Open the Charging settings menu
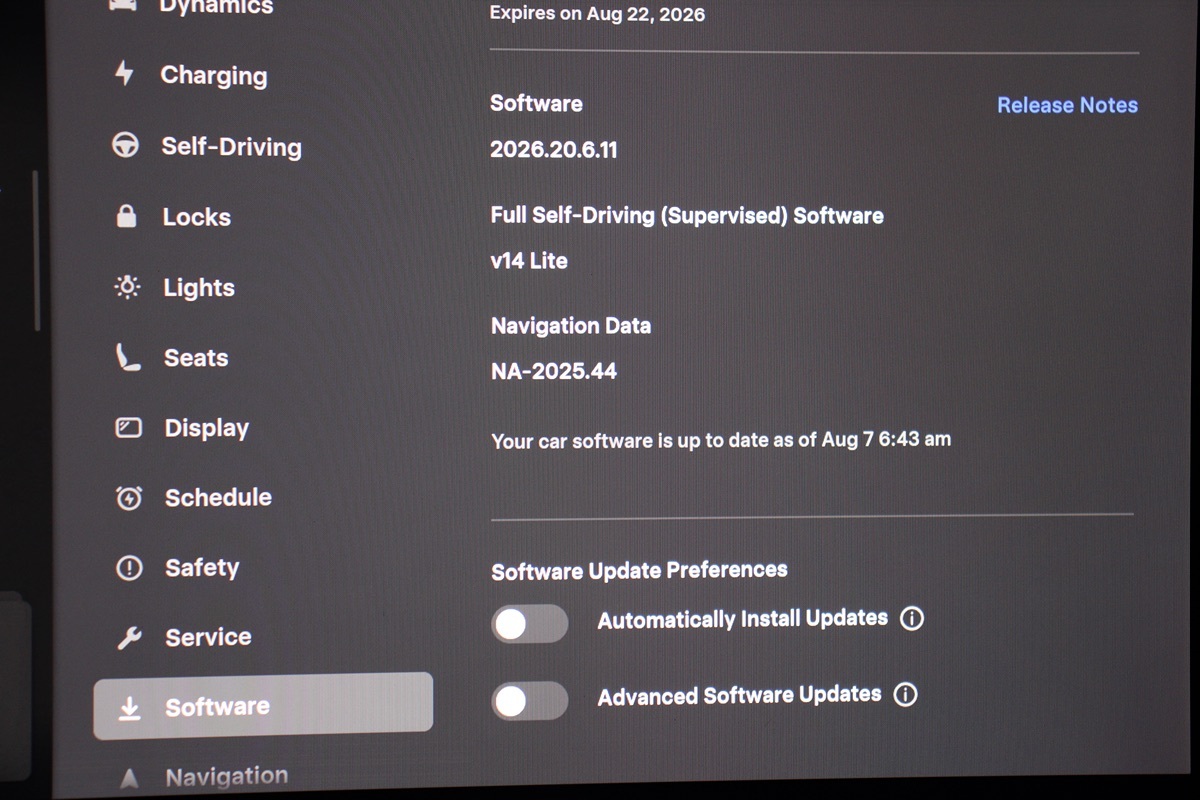1200x800 pixels. (x=214, y=75)
